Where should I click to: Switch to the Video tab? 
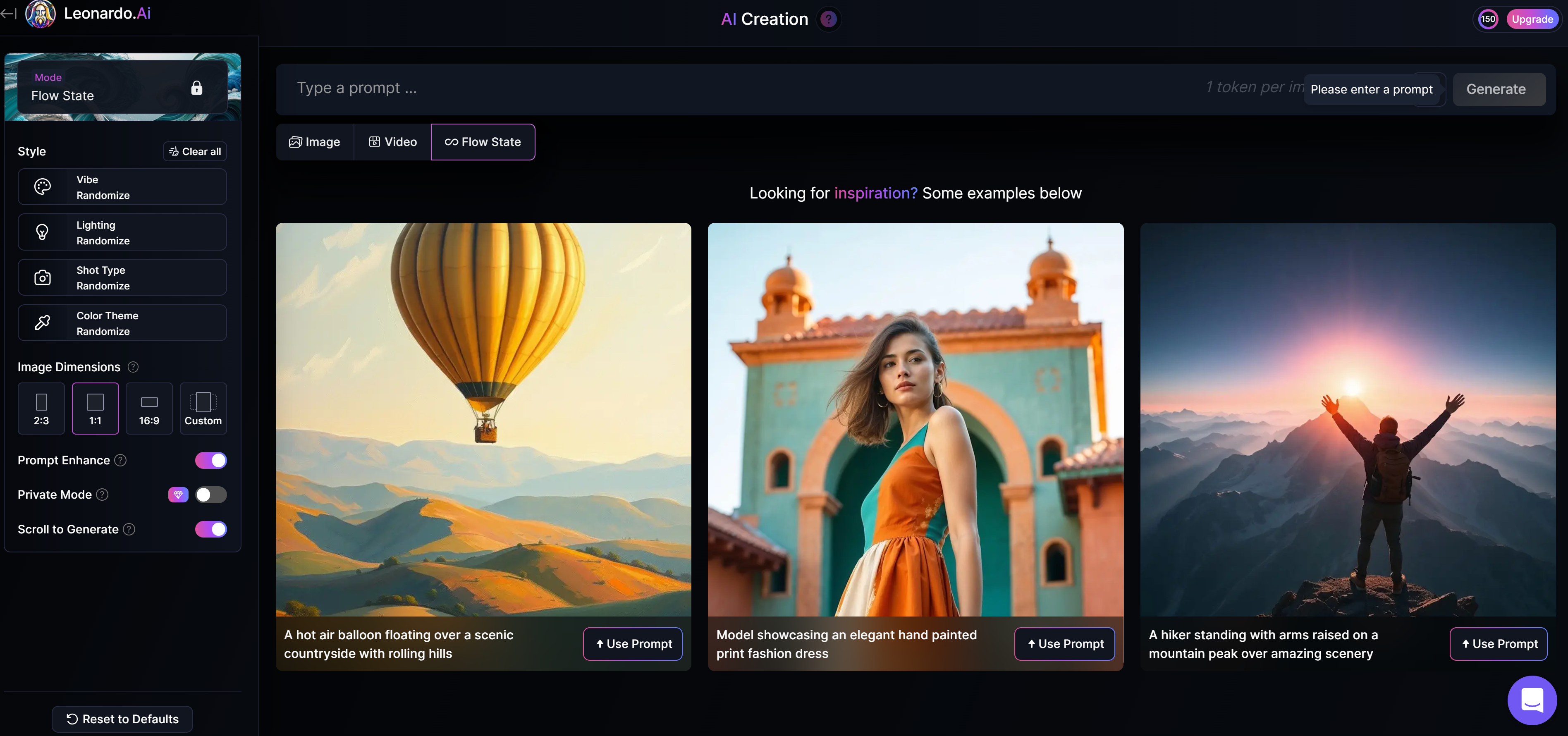click(392, 142)
